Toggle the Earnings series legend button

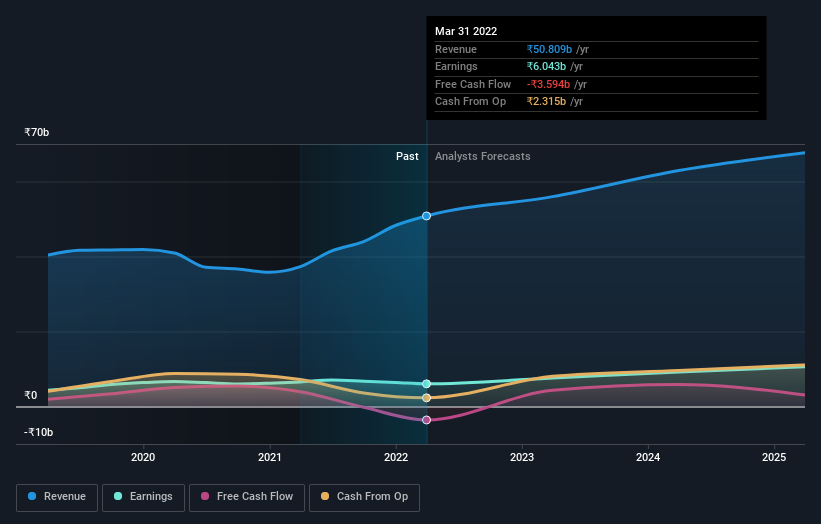click(143, 497)
